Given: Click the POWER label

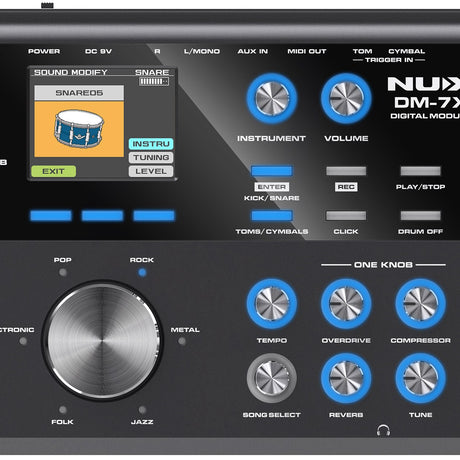Looking at the screenshot, I should pyautogui.click(x=44, y=51).
